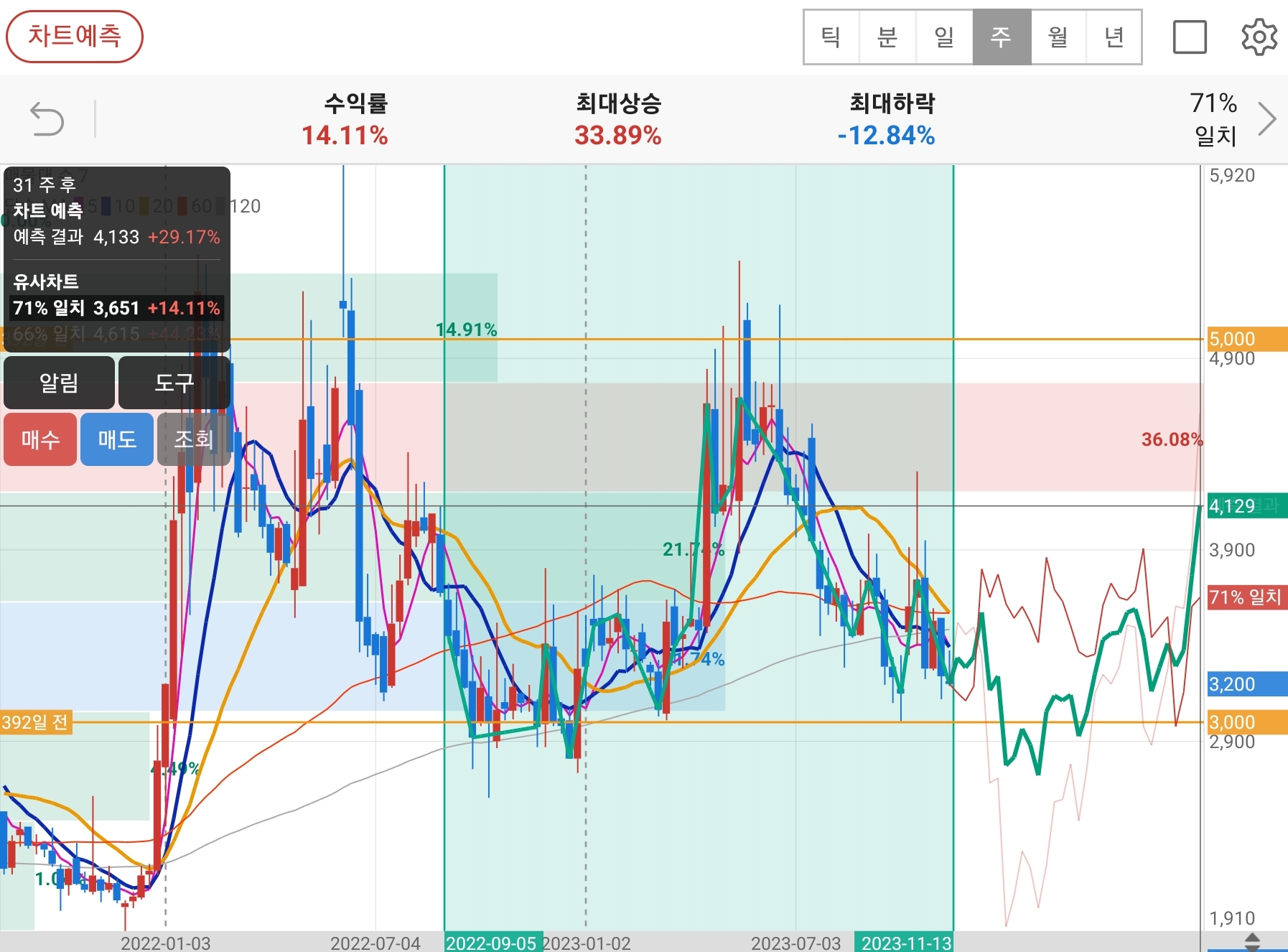Screen dimensions: 1288x952
Task: Click the 14.91% green zone label
Action: point(467,330)
